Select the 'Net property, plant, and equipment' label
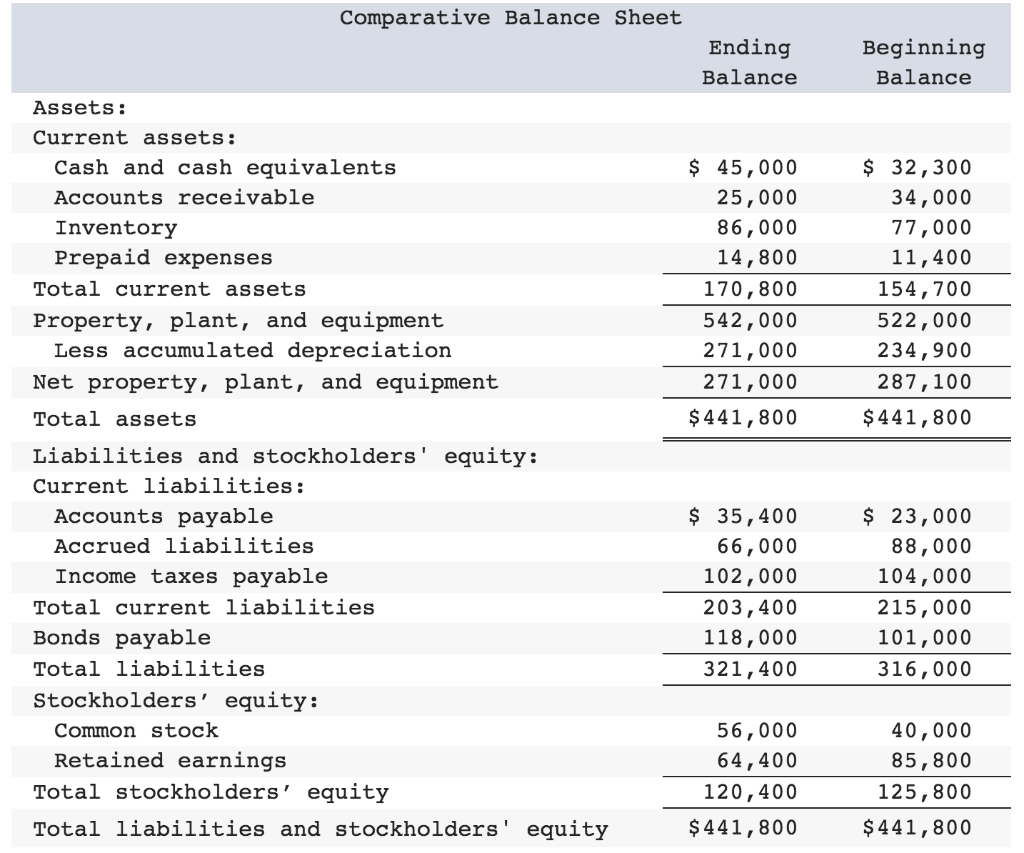Image resolution: width=1024 pixels, height=853 pixels. pyautogui.click(x=266, y=382)
